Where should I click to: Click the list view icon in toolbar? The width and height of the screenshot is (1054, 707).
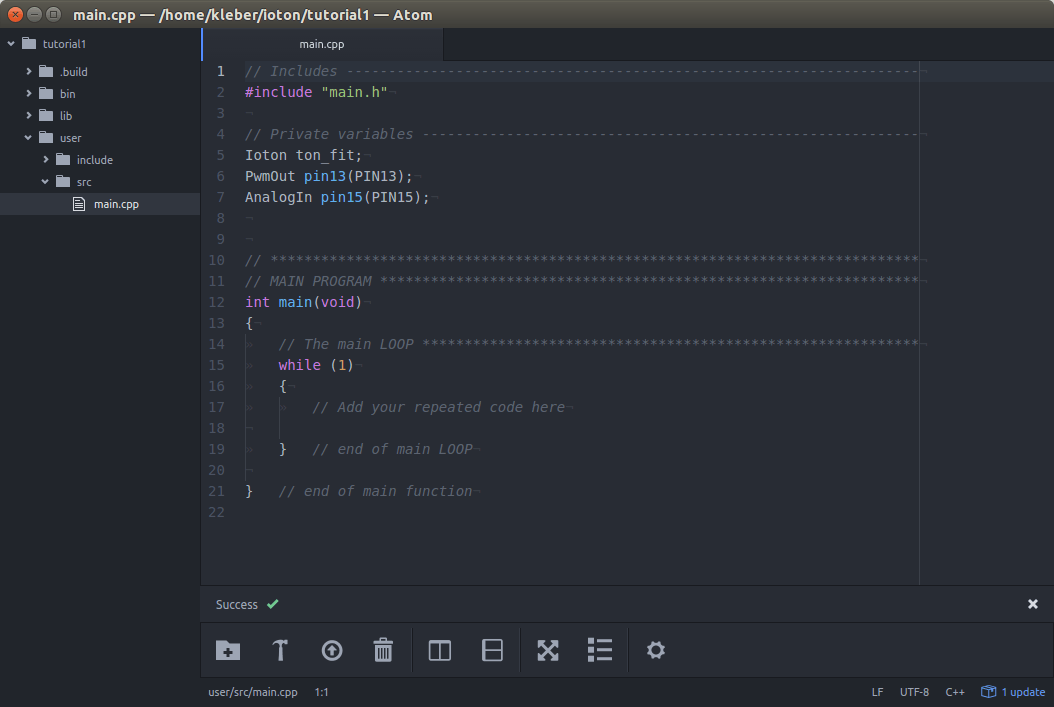pos(600,650)
